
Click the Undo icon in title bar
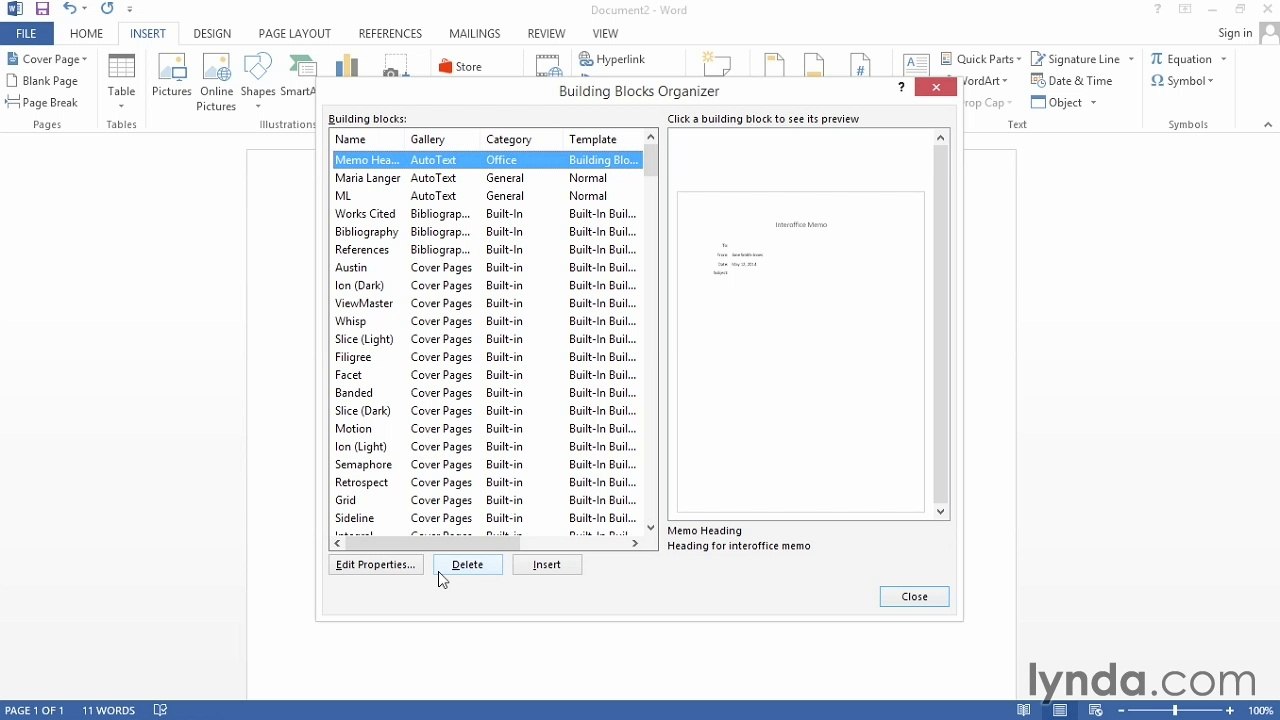(69, 9)
